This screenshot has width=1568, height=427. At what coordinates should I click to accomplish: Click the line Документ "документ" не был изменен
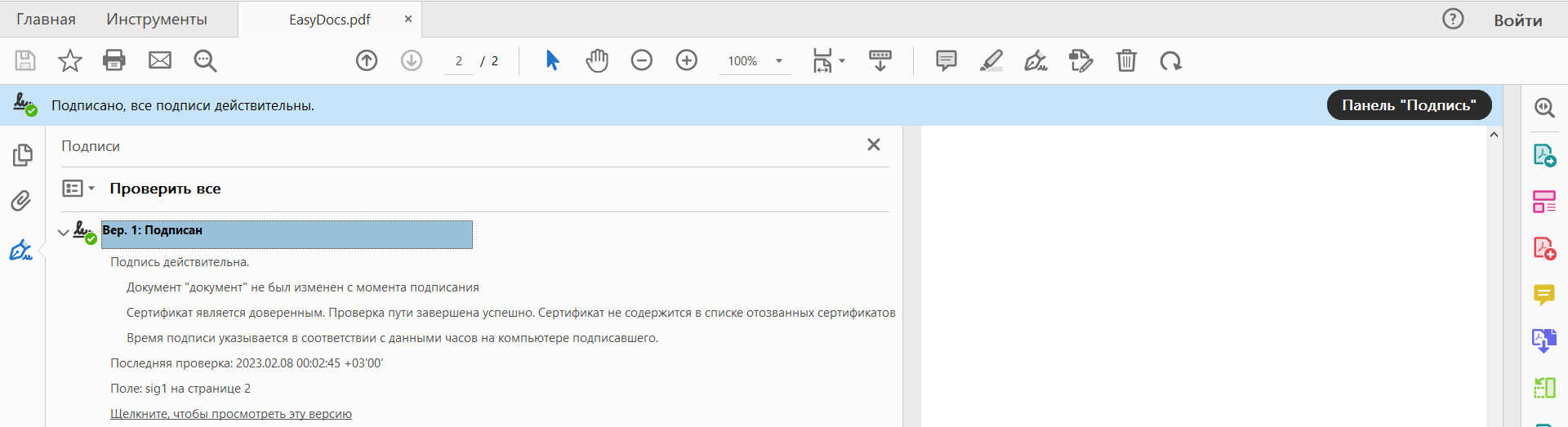pyautogui.click(x=302, y=287)
